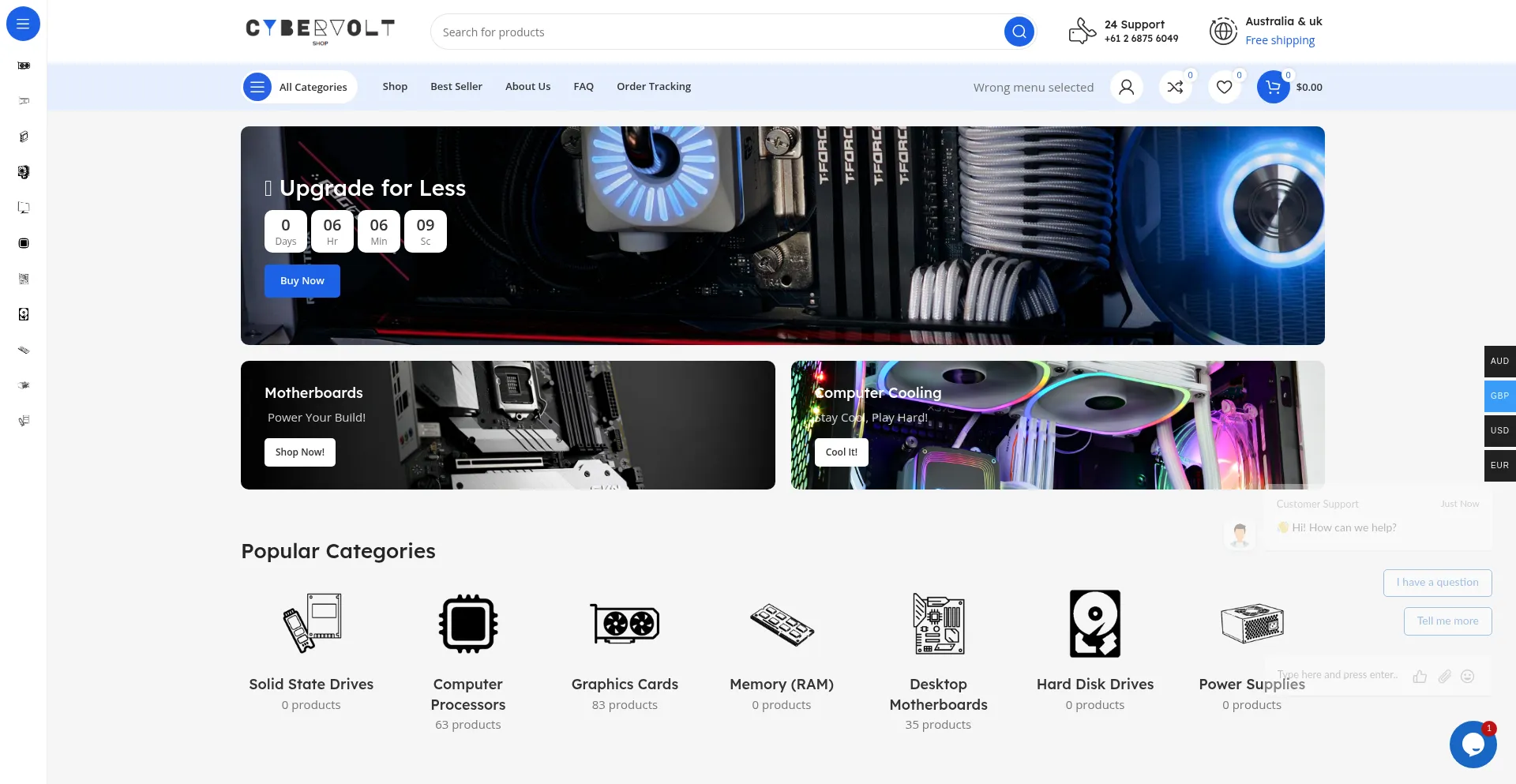
Task: Open the Best Seller menu item
Action: [456, 87]
